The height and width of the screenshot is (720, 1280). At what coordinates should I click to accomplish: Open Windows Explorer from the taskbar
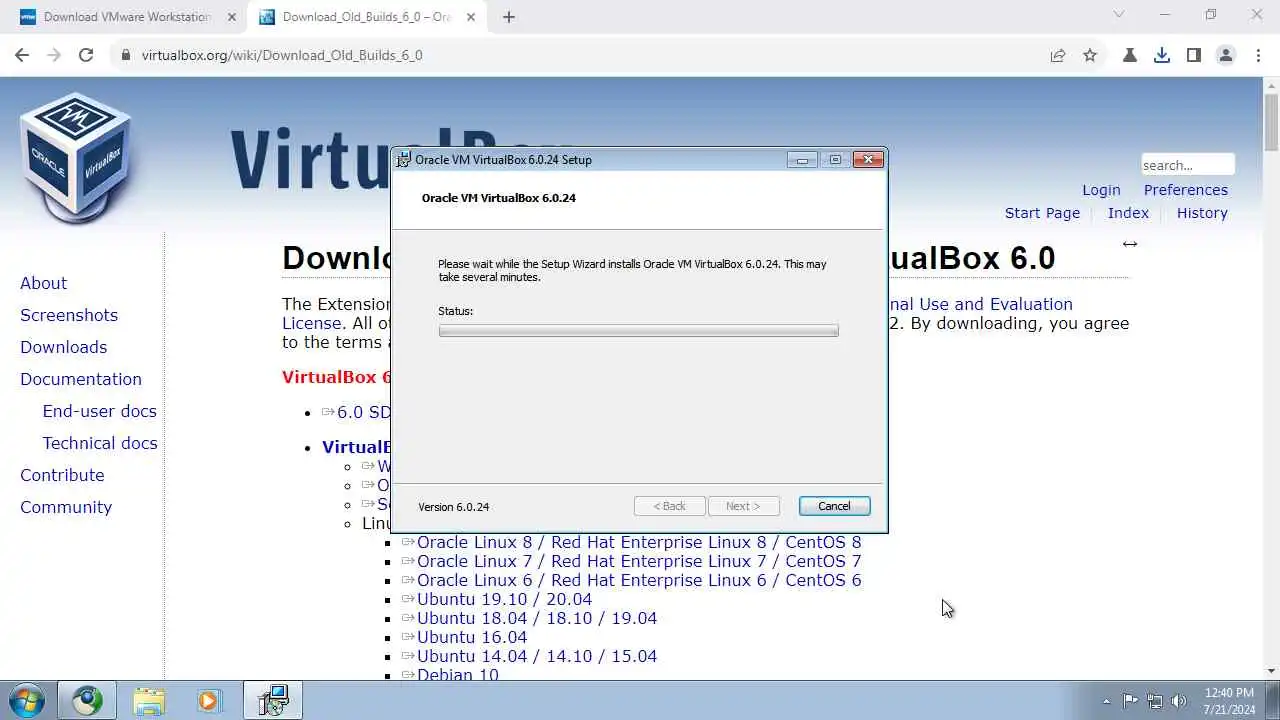pyautogui.click(x=149, y=700)
